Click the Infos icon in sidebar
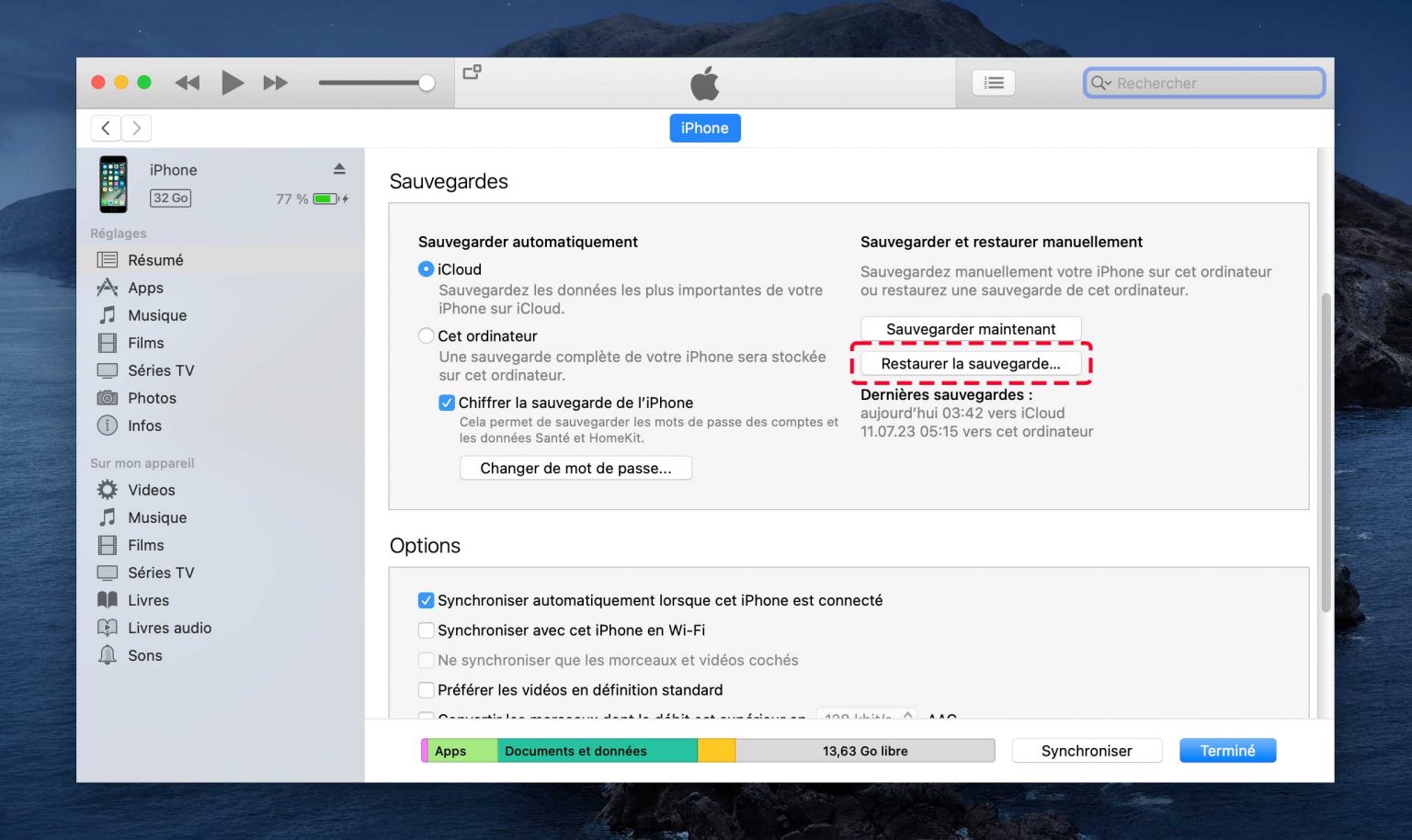Screen dimensions: 1412x840 tap(108, 426)
